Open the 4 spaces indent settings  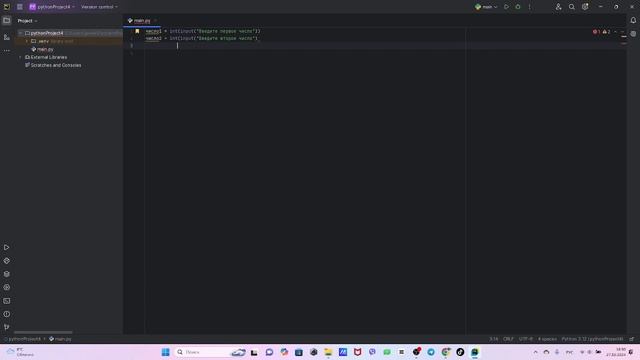tap(547, 339)
